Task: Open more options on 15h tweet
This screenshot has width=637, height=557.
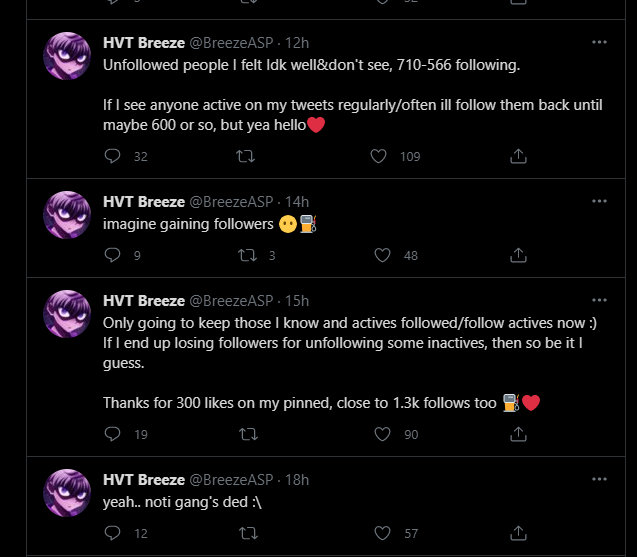Action: pos(599,300)
